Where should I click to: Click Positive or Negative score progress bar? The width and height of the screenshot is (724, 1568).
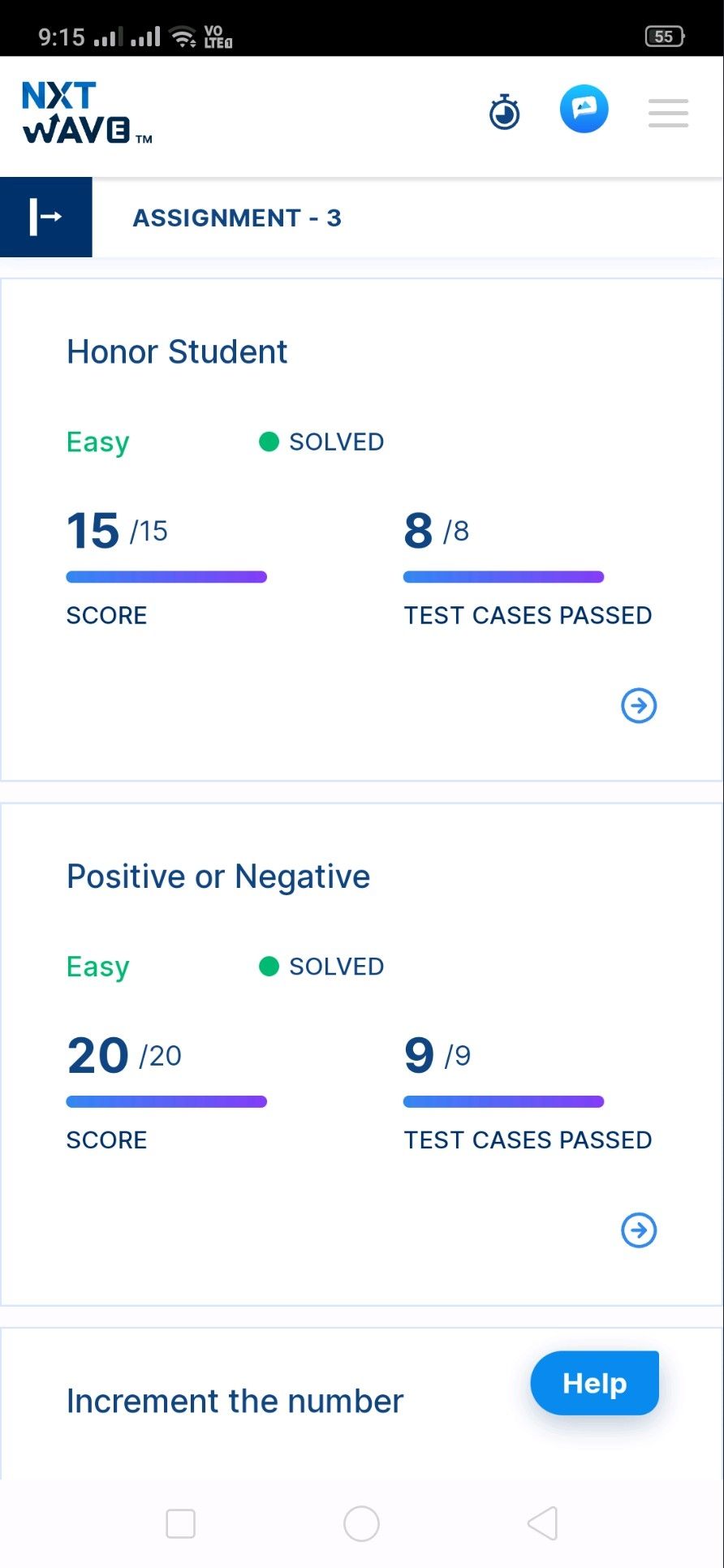[166, 1101]
